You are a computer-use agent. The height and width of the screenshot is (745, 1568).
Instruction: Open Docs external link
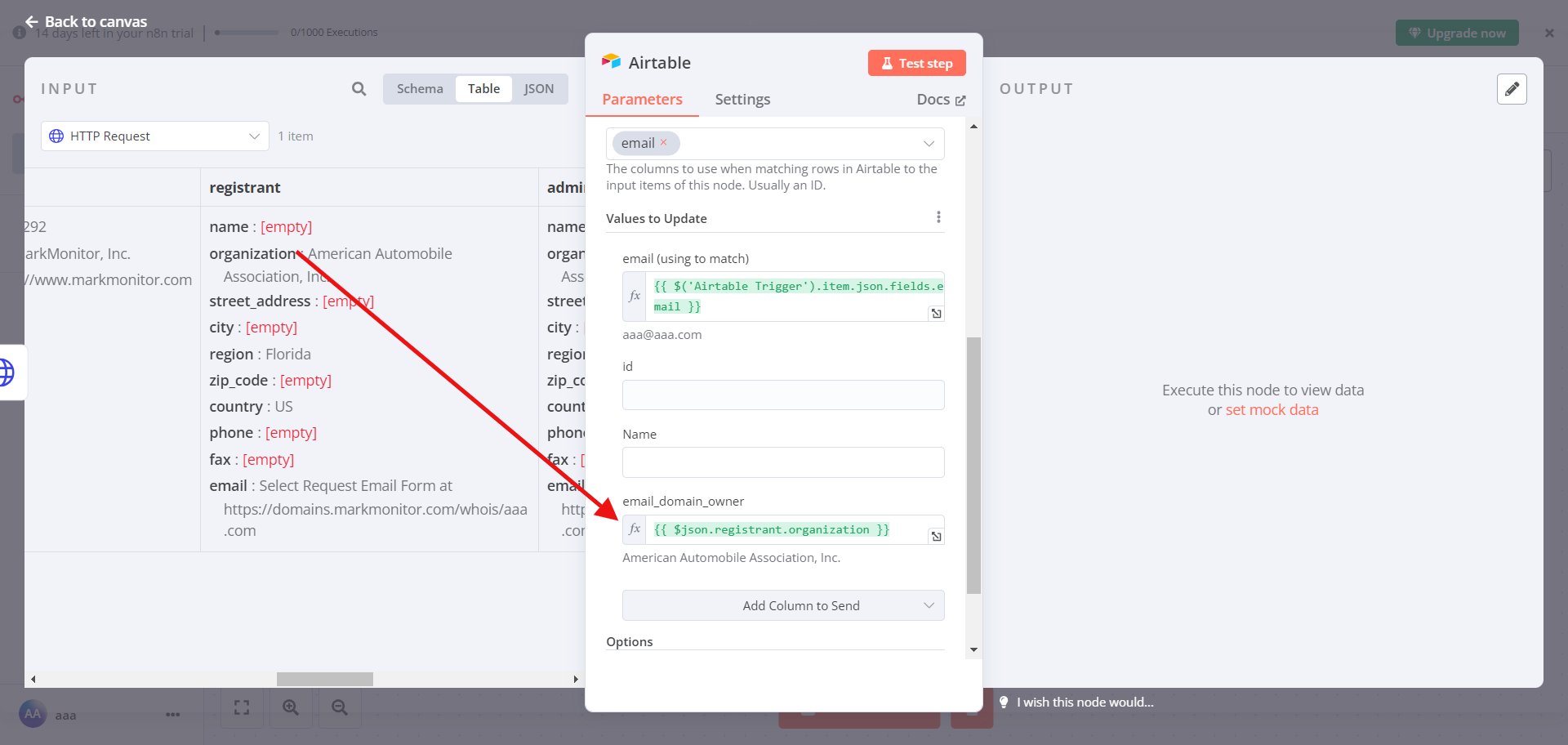tap(941, 100)
